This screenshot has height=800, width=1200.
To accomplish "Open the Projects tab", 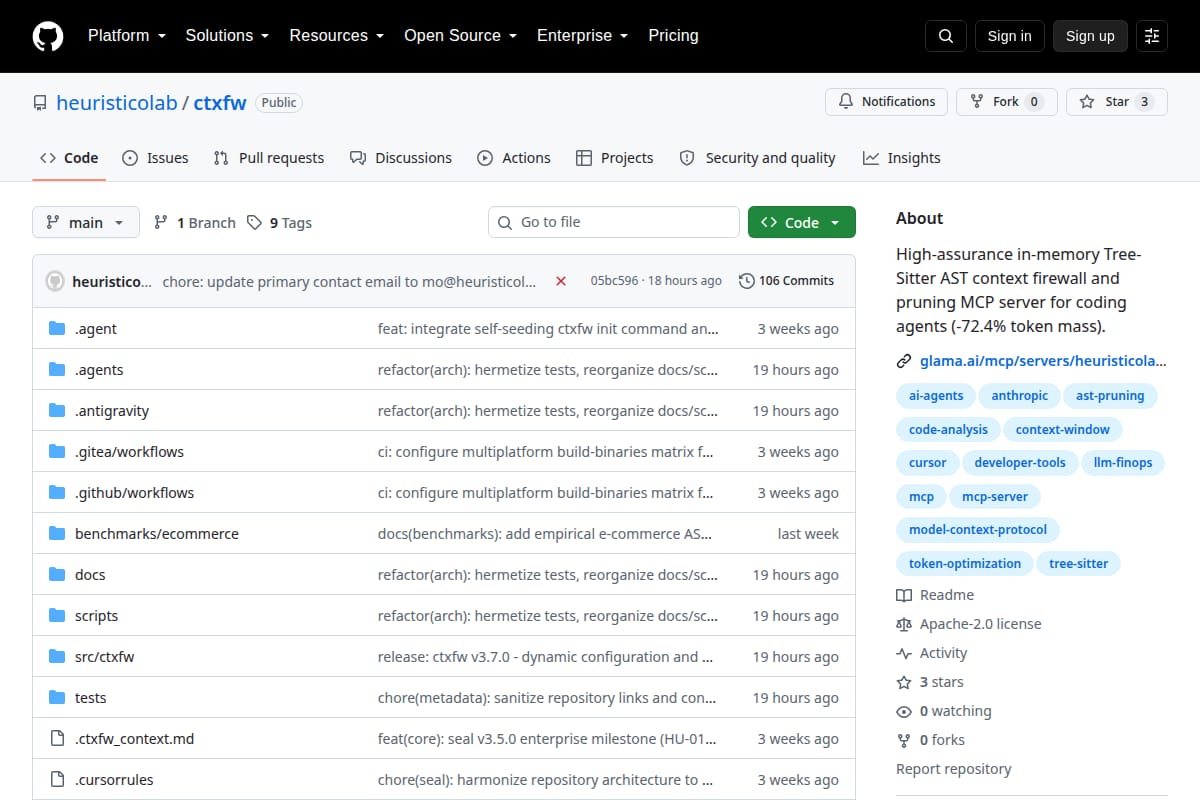I will (x=615, y=158).
